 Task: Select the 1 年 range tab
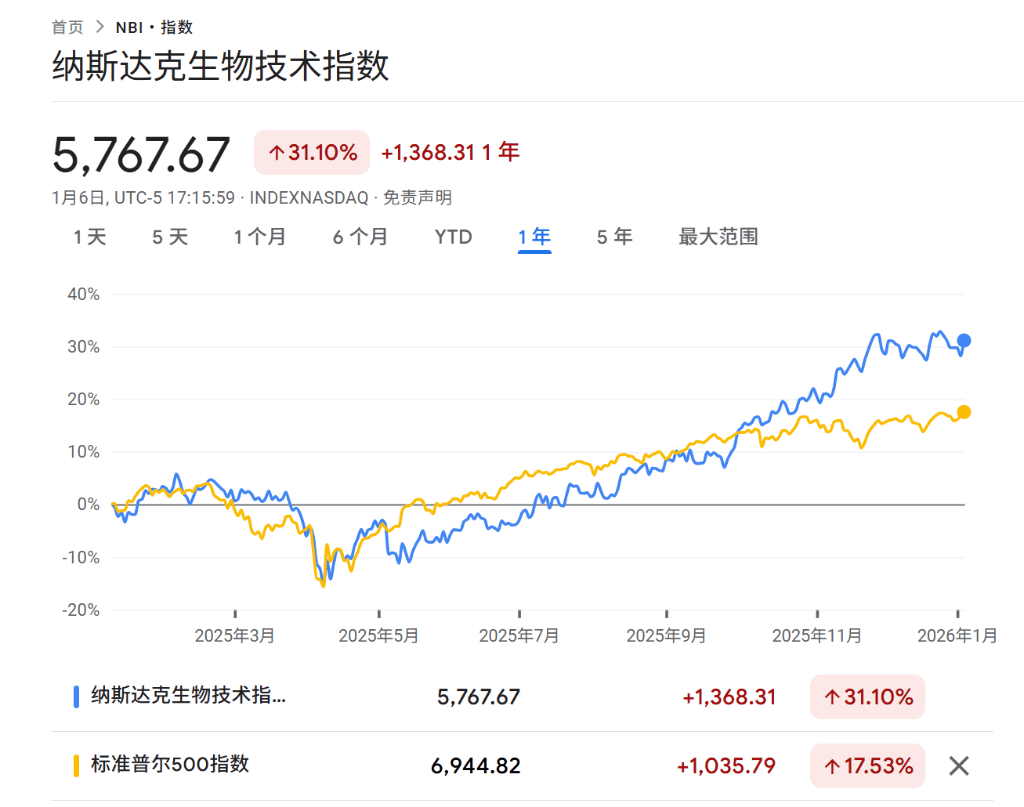coord(534,237)
